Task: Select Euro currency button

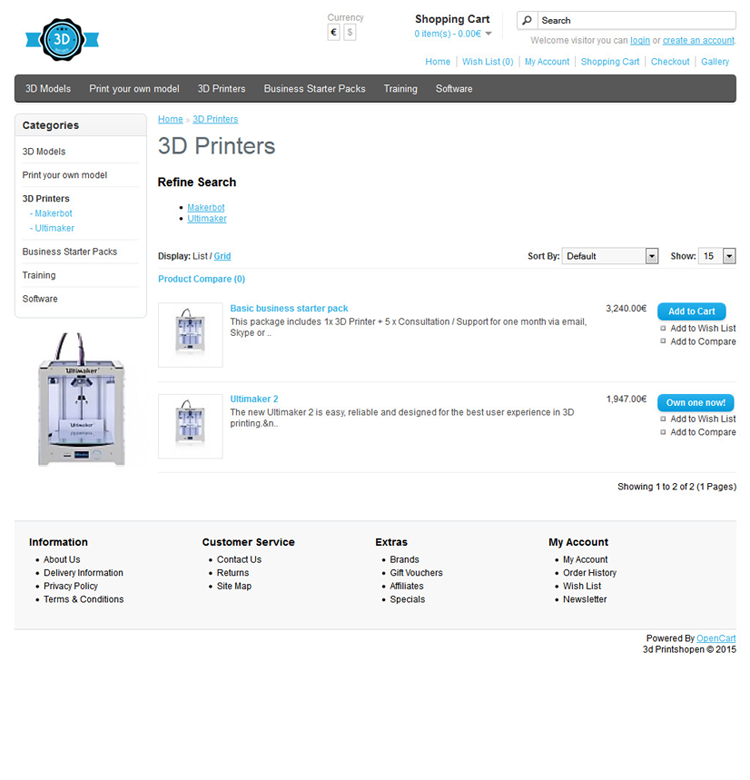Action: [x=334, y=33]
